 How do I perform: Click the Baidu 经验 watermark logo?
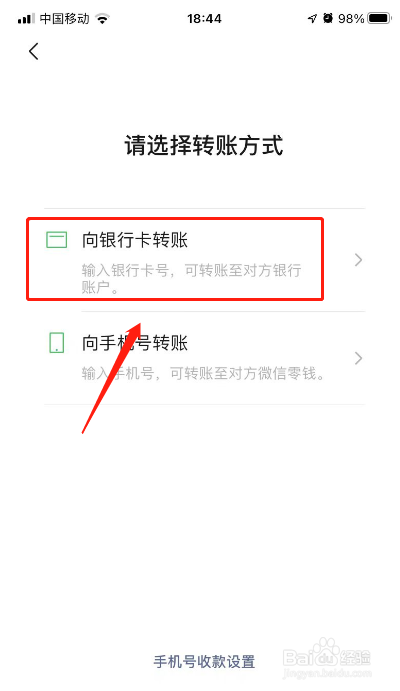point(327,658)
